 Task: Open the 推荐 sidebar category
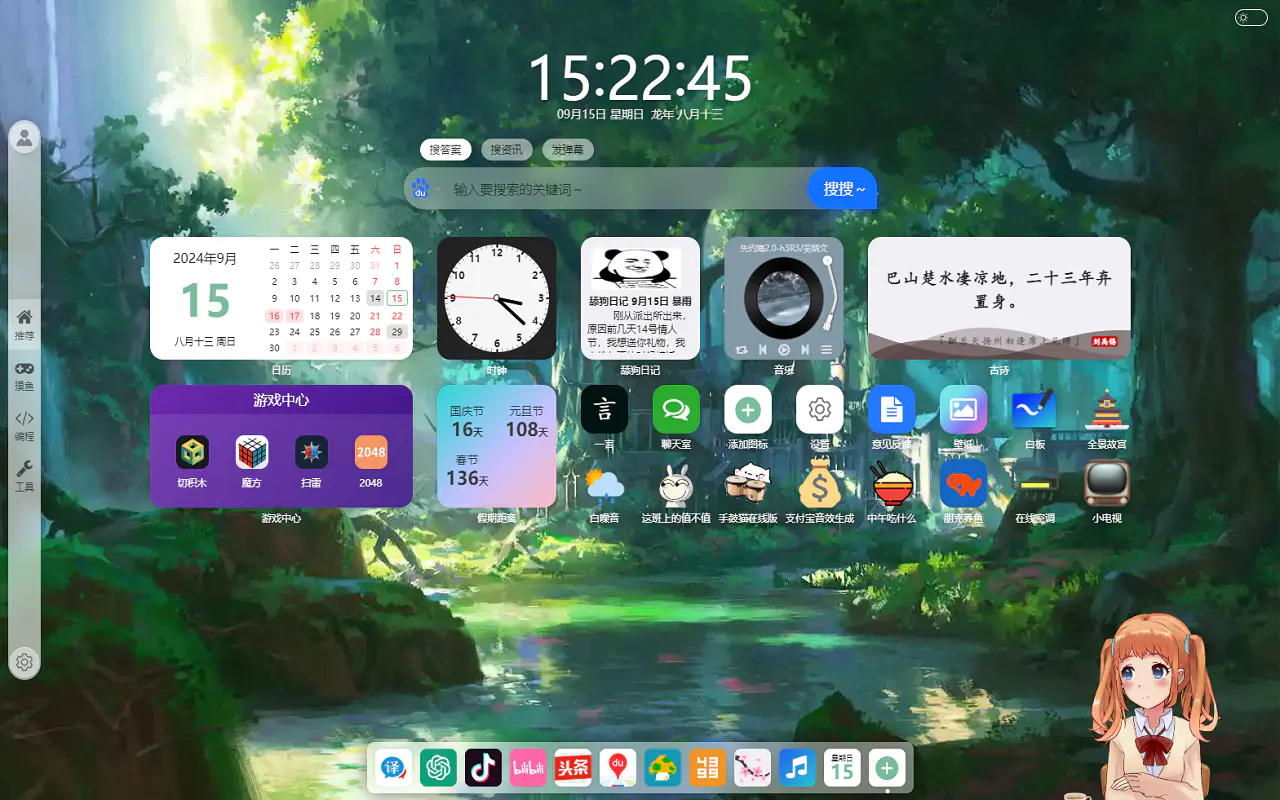coord(24,324)
